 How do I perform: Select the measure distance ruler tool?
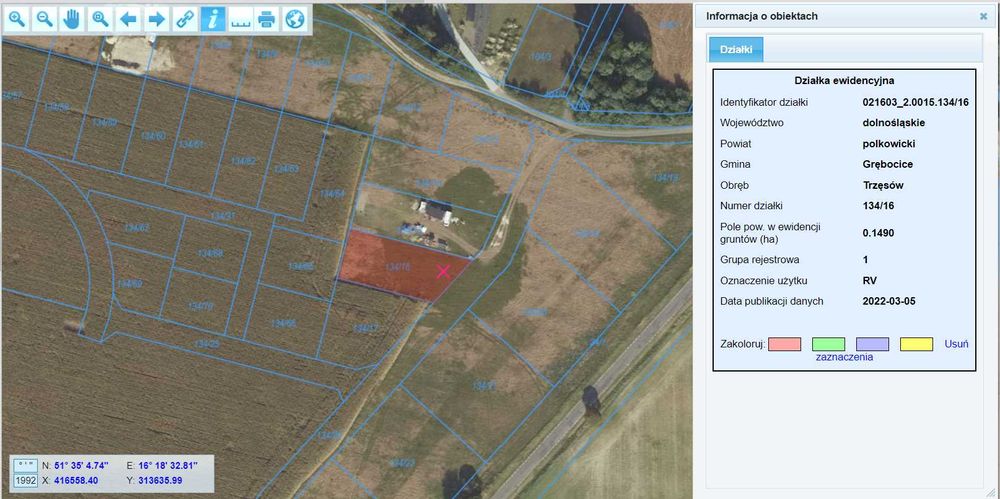tap(240, 20)
